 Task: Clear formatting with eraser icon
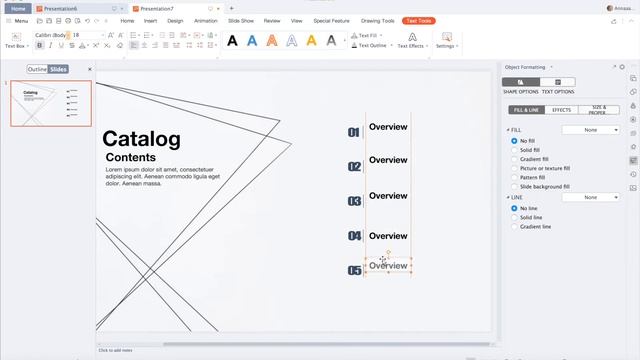click(120, 46)
